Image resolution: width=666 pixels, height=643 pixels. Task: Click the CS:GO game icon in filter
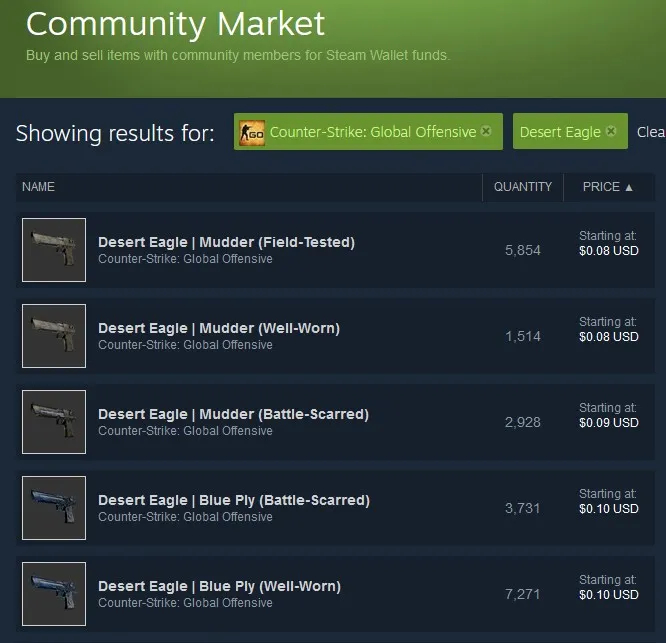(252, 133)
